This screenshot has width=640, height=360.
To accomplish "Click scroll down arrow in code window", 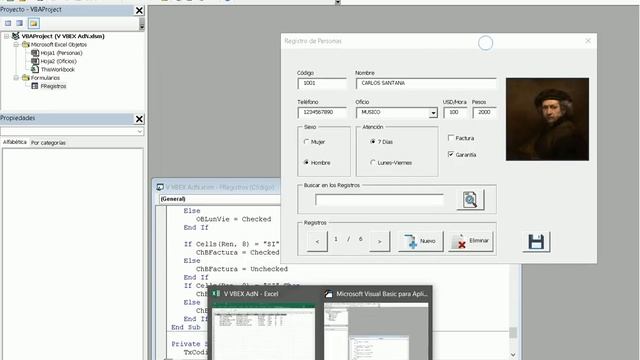I will click(x=513, y=356).
